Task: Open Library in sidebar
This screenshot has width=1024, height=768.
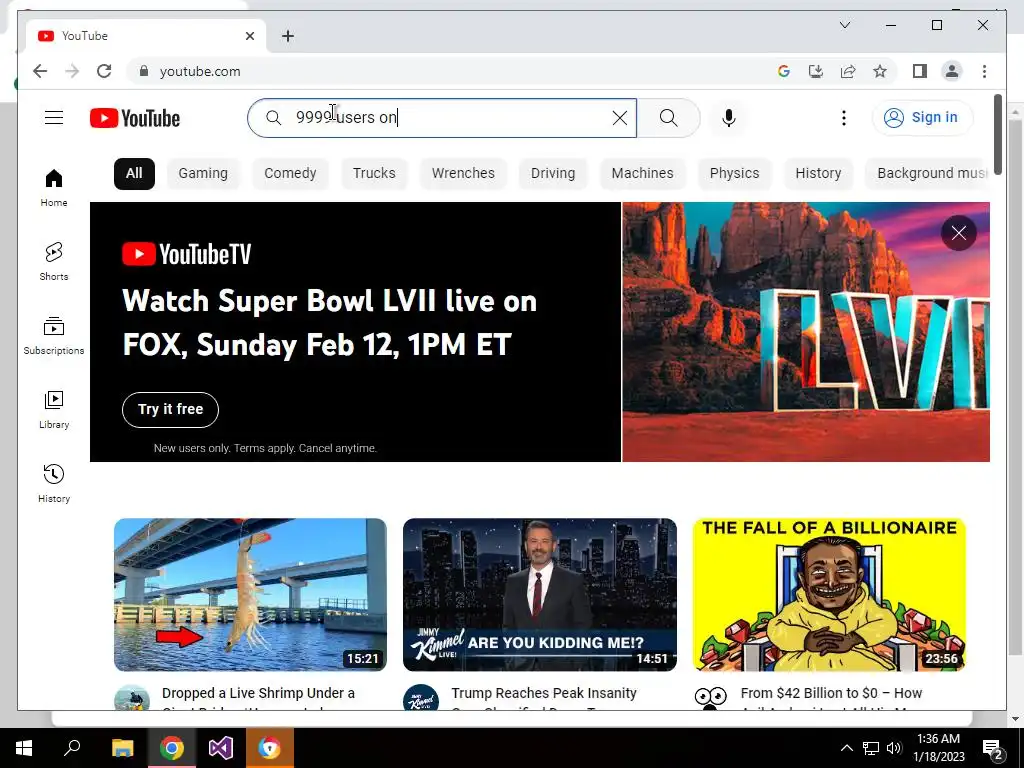Action: 54,409
